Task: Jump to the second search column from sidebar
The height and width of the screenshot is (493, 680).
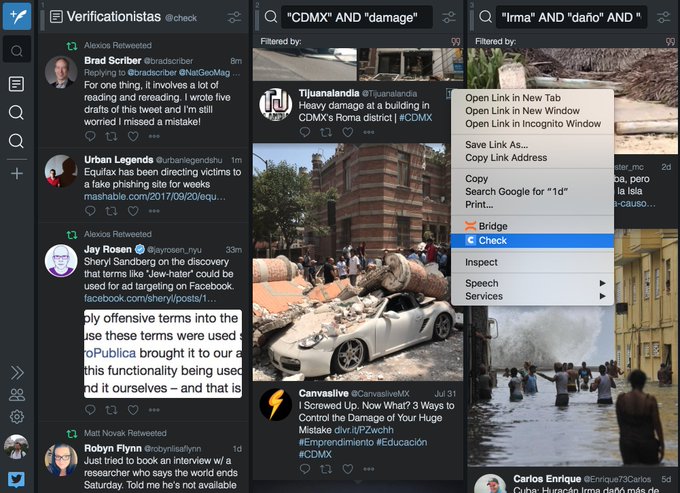Action: [x=16, y=141]
